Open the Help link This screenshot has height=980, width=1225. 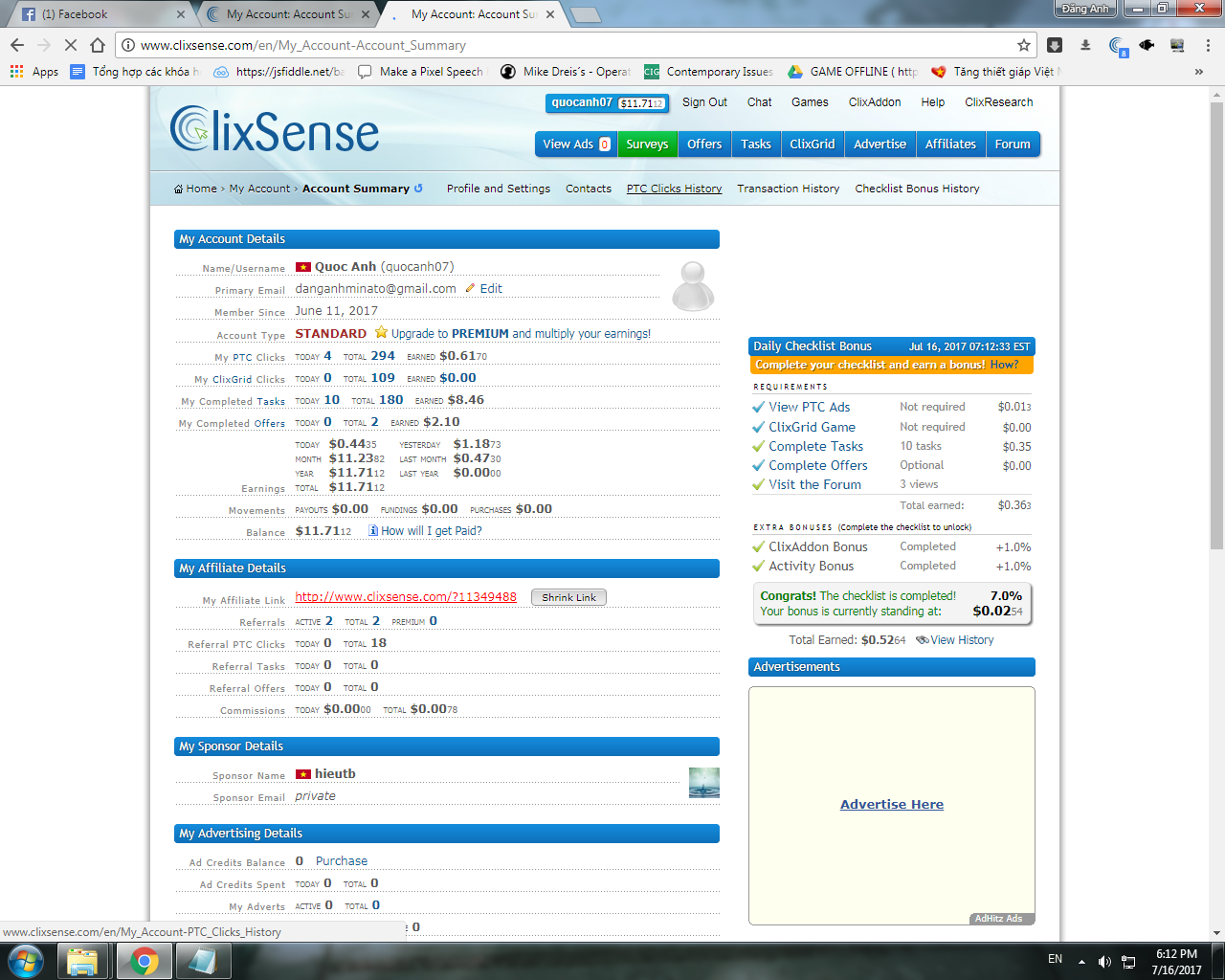933,102
